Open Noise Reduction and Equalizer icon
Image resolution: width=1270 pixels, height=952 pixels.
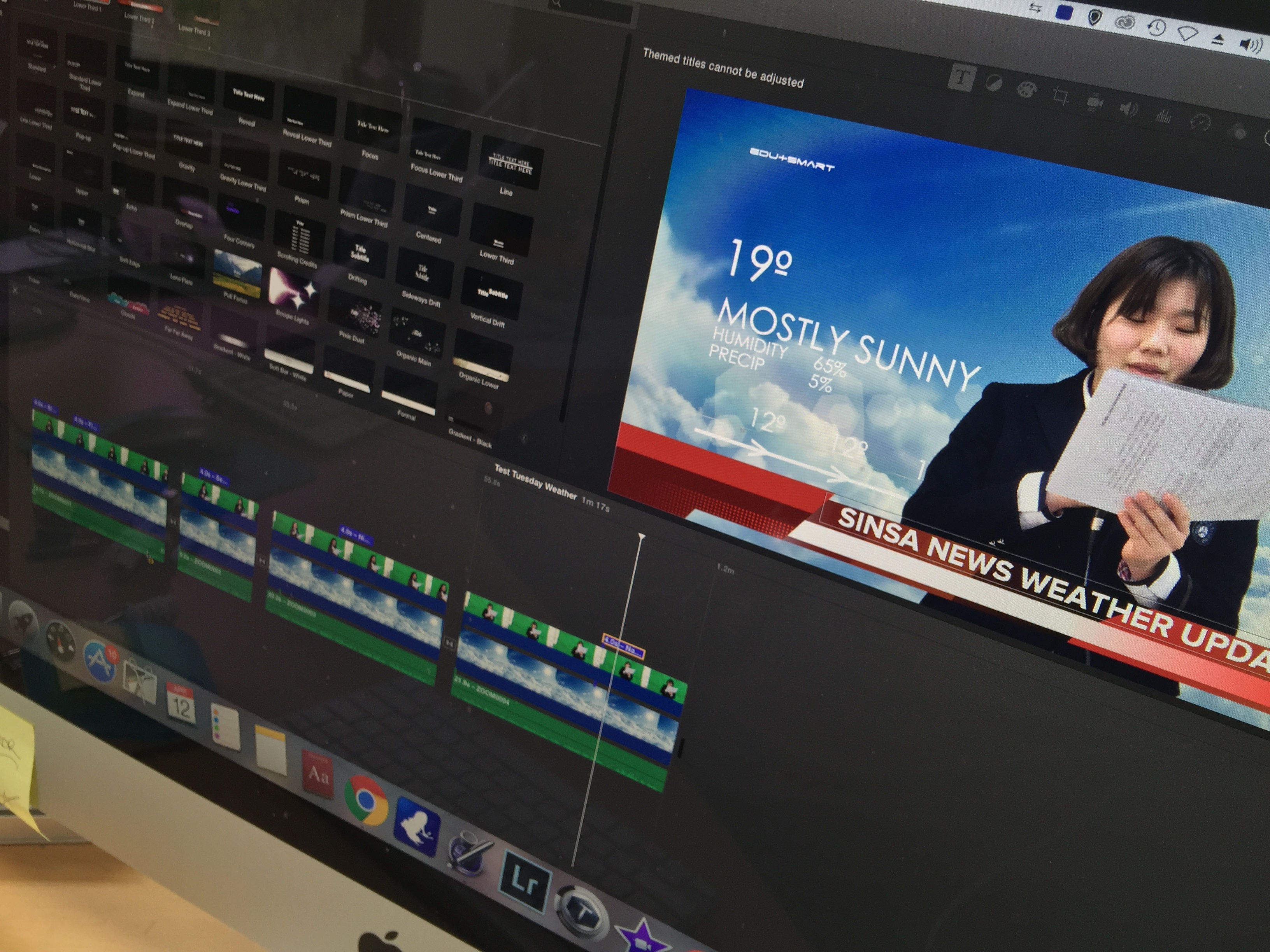click(1164, 117)
